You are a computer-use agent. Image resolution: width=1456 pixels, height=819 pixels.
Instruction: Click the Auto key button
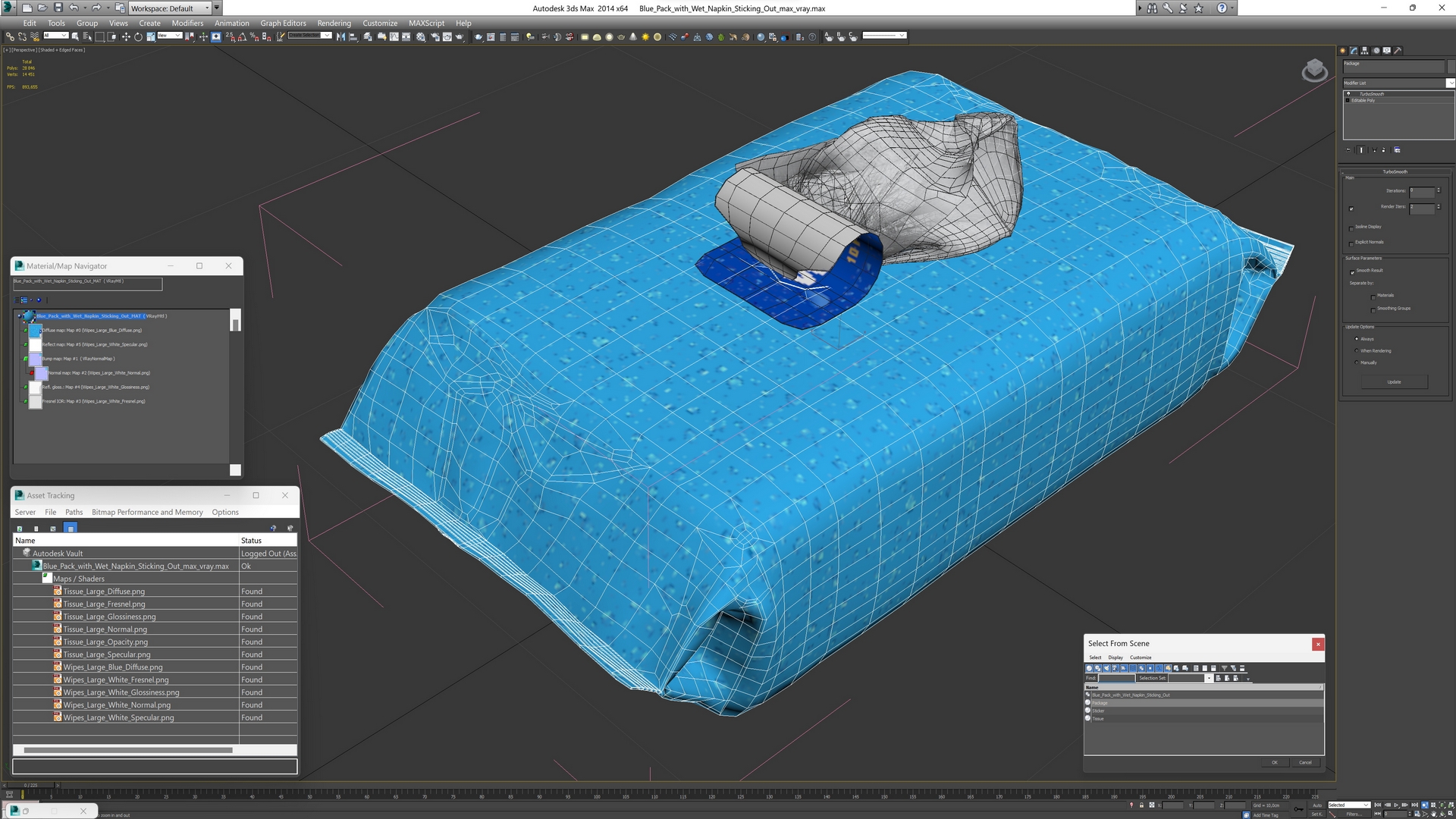[x=1316, y=805]
